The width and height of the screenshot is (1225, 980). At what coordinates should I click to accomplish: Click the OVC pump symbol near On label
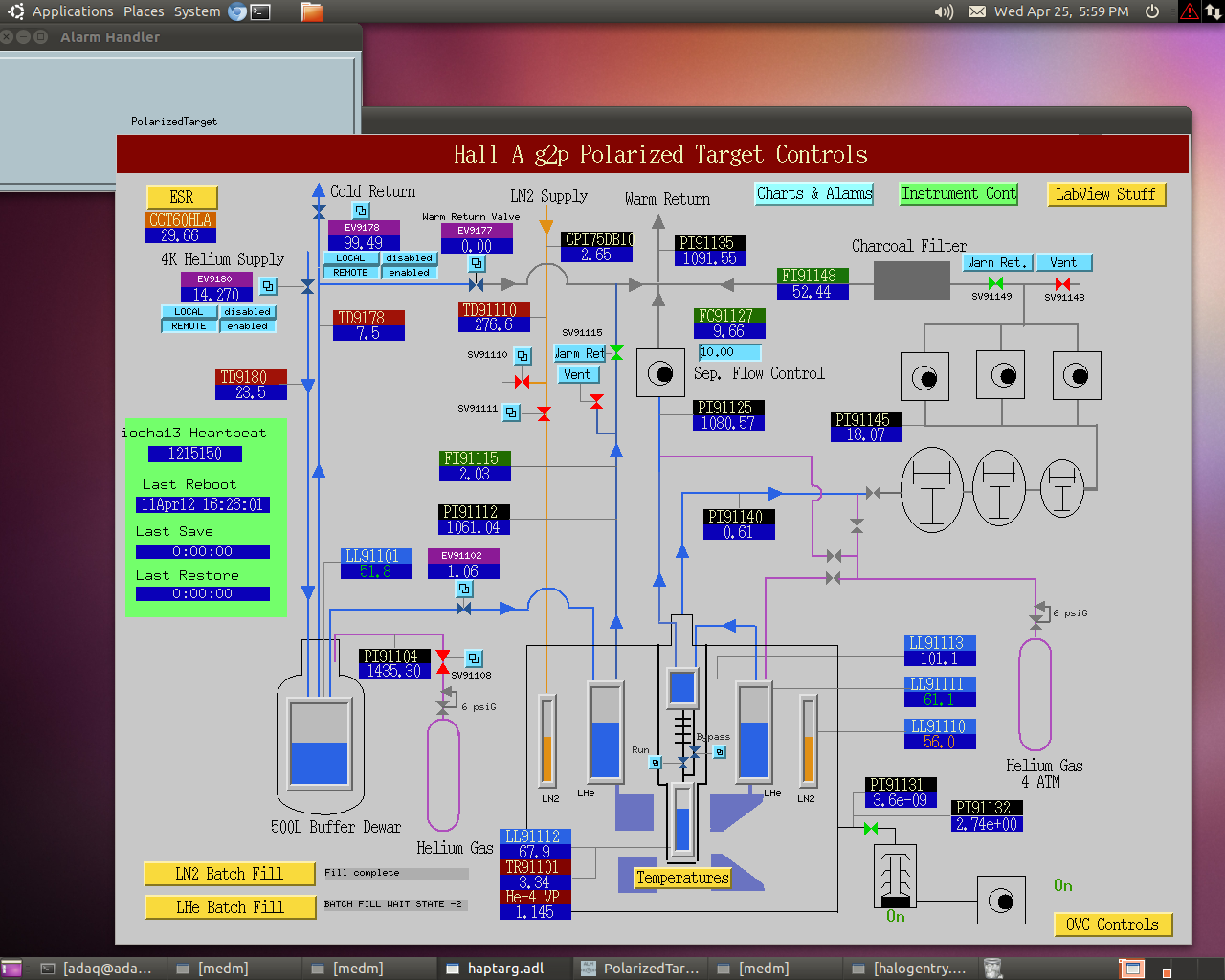tap(1001, 901)
